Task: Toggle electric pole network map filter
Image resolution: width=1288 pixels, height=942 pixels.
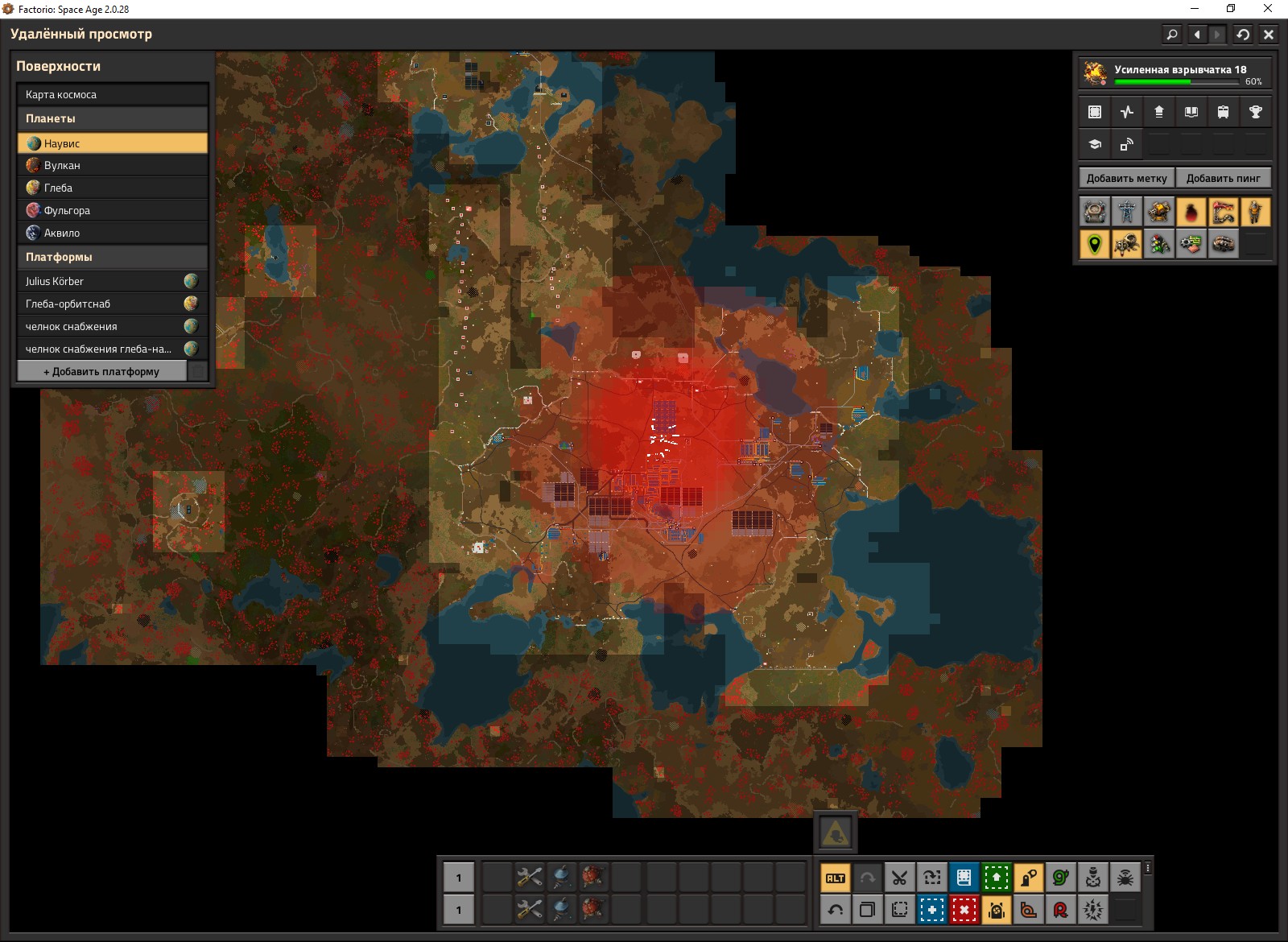Action: tap(1127, 212)
